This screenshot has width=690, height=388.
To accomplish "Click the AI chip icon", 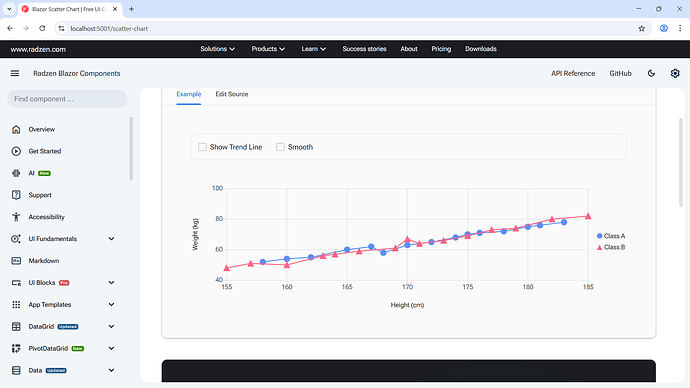I will tap(16, 173).
